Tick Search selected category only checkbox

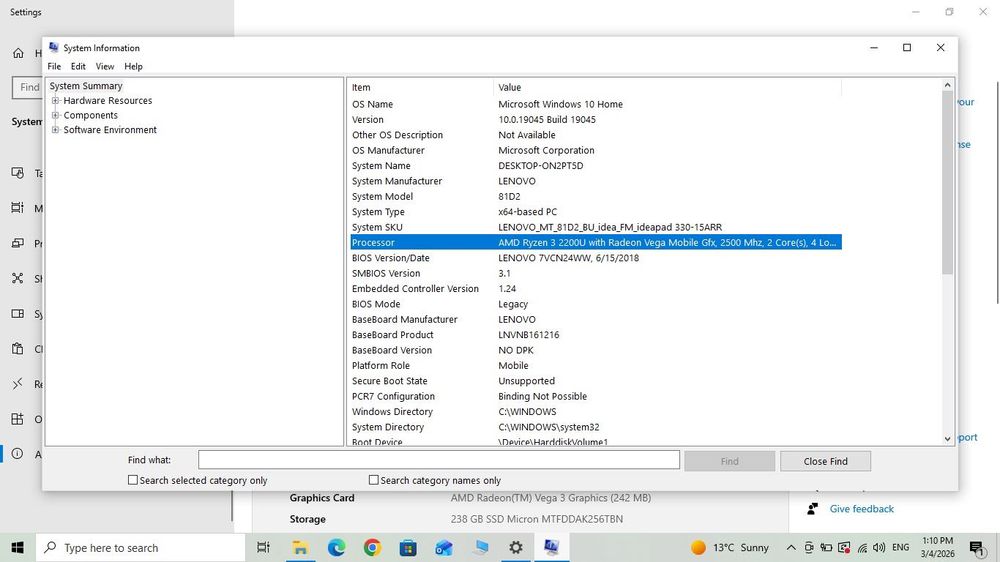(x=133, y=480)
